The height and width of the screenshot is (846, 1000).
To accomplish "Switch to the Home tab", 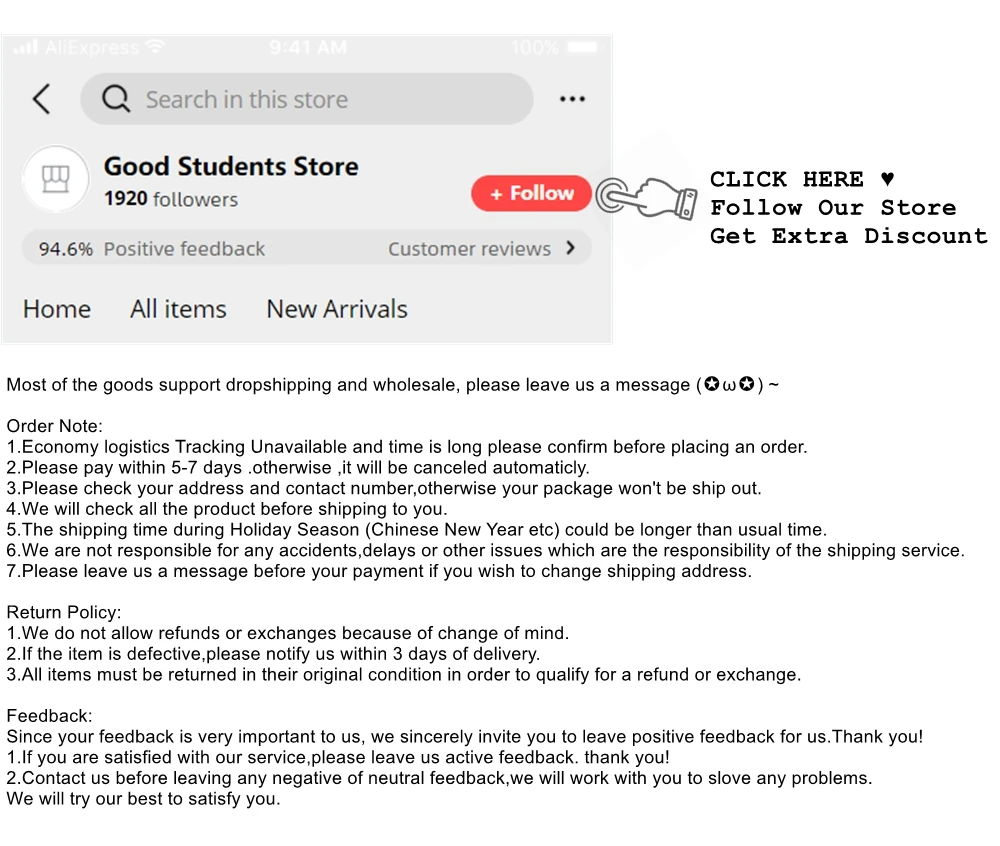I will click(57, 309).
